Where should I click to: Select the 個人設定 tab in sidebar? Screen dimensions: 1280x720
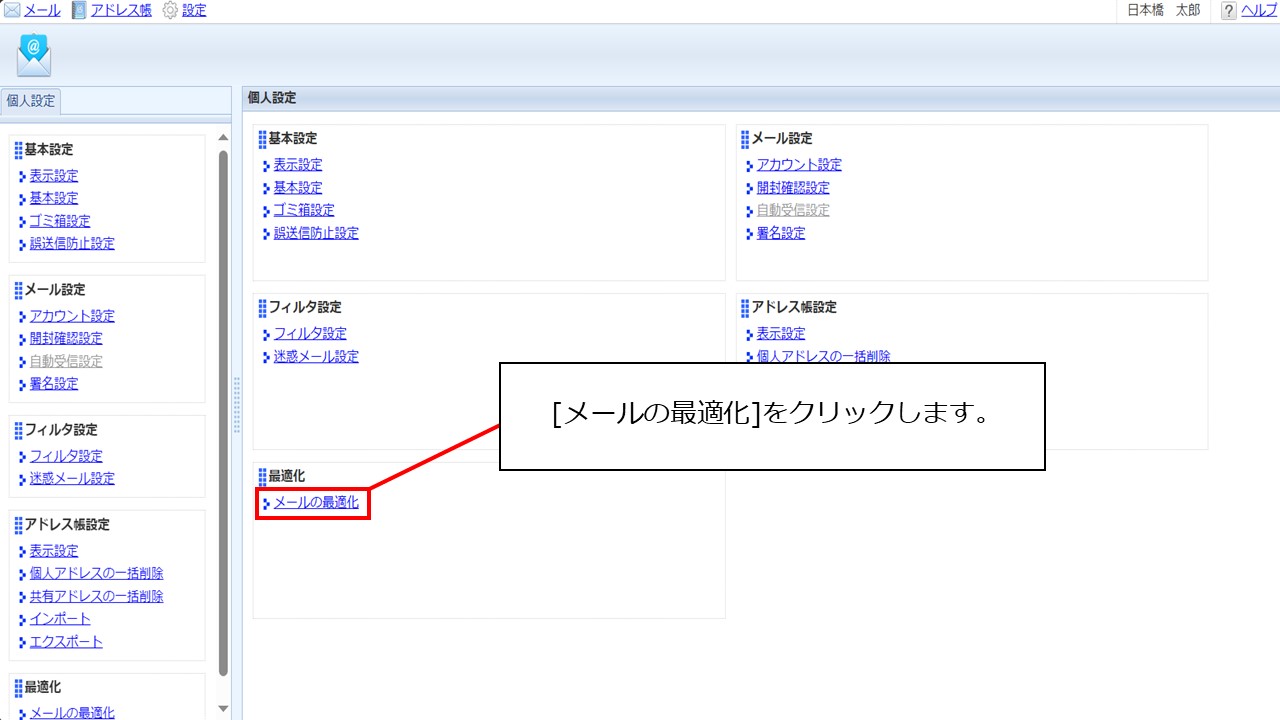[x=31, y=101]
